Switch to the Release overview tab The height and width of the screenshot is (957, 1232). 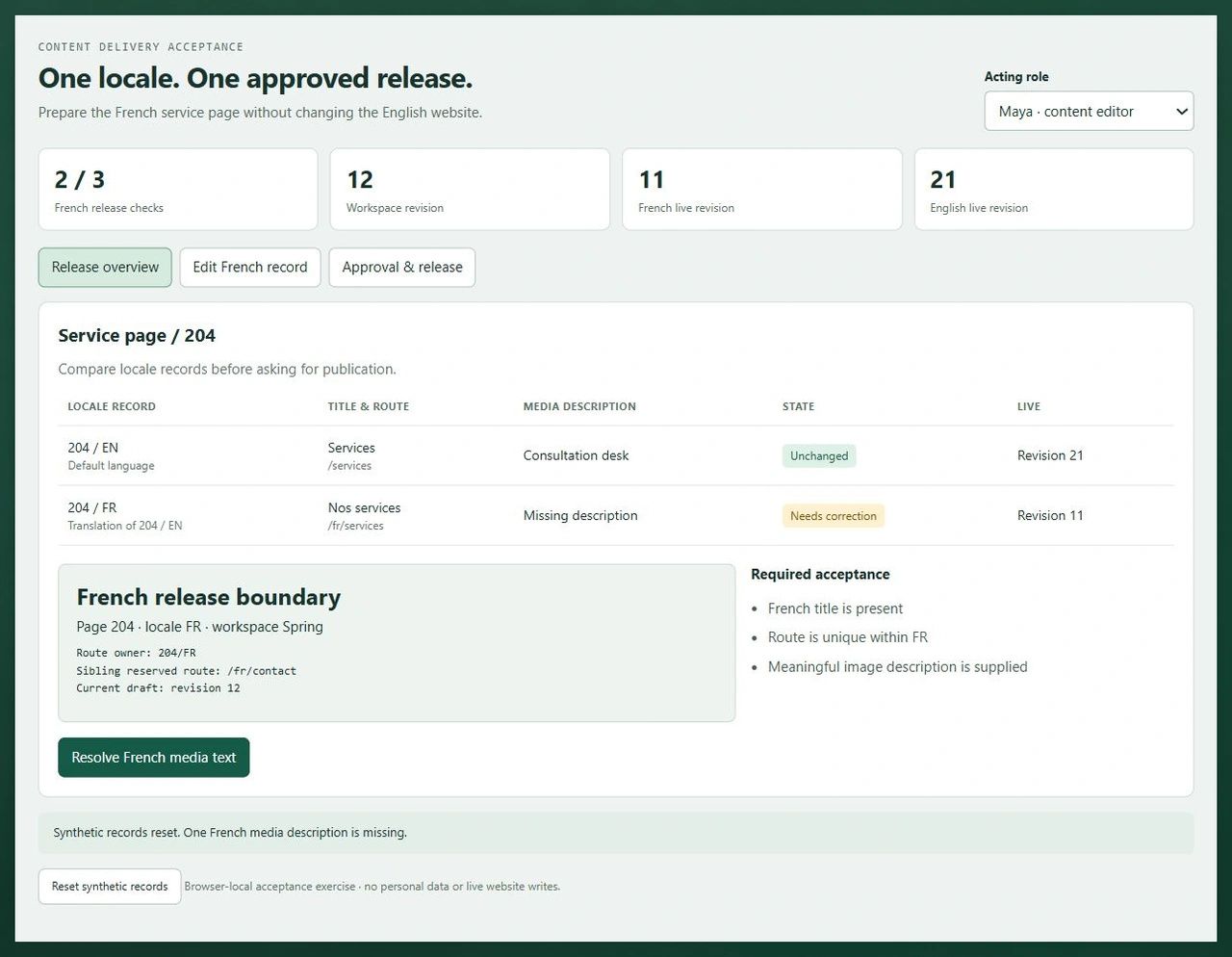pyautogui.click(x=105, y=267)
